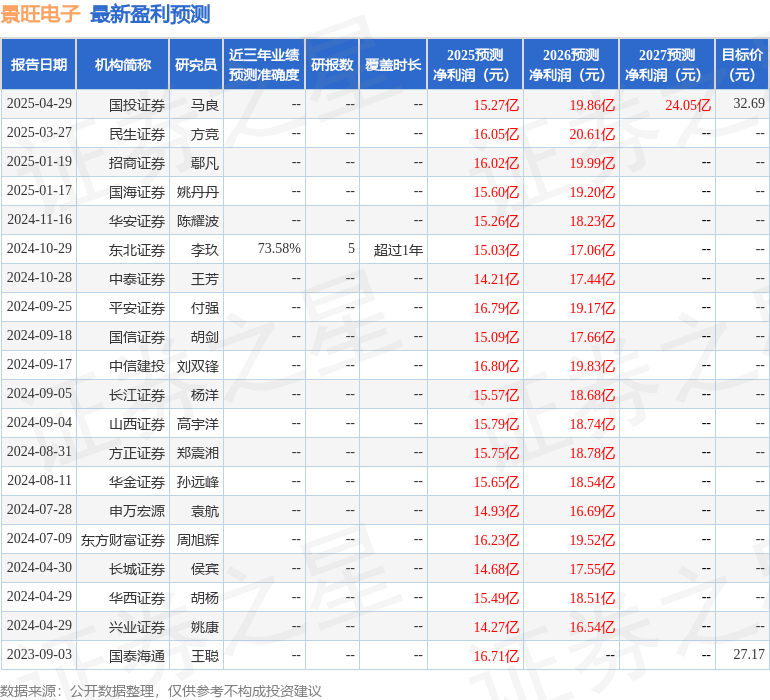The height and width of the screenshot is (700, 770).
Task: Click the 16.54亿 forecast value
Action: pyautogui.click(x=592, y=627)
